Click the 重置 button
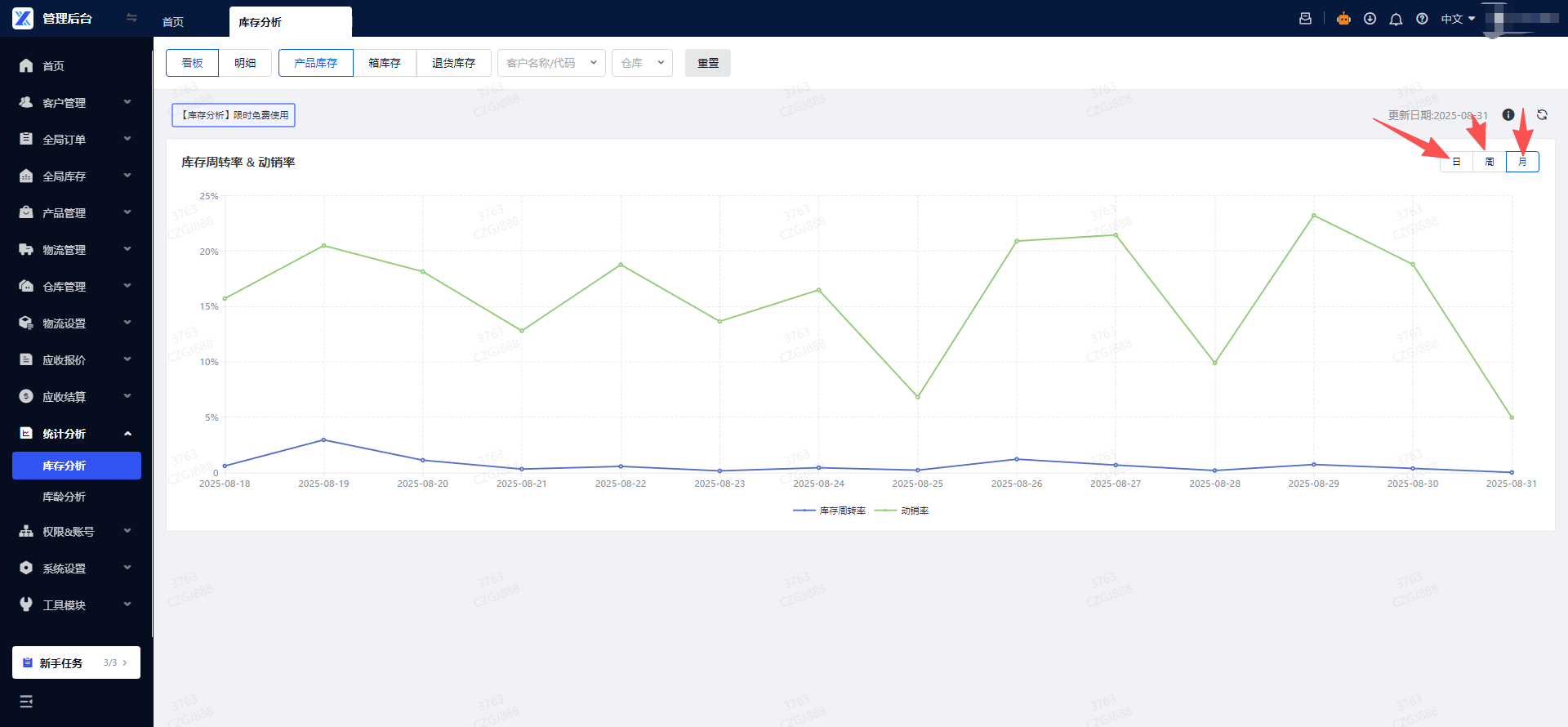This screenshot has height=727, width=1568. (708, 63)
